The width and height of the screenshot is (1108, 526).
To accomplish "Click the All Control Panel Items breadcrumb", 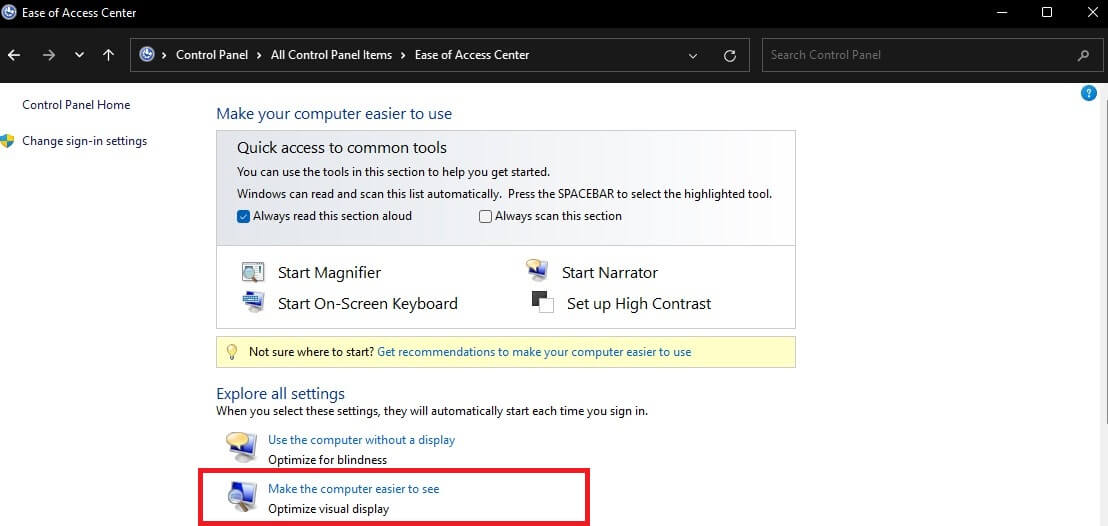I will point(331,54).
